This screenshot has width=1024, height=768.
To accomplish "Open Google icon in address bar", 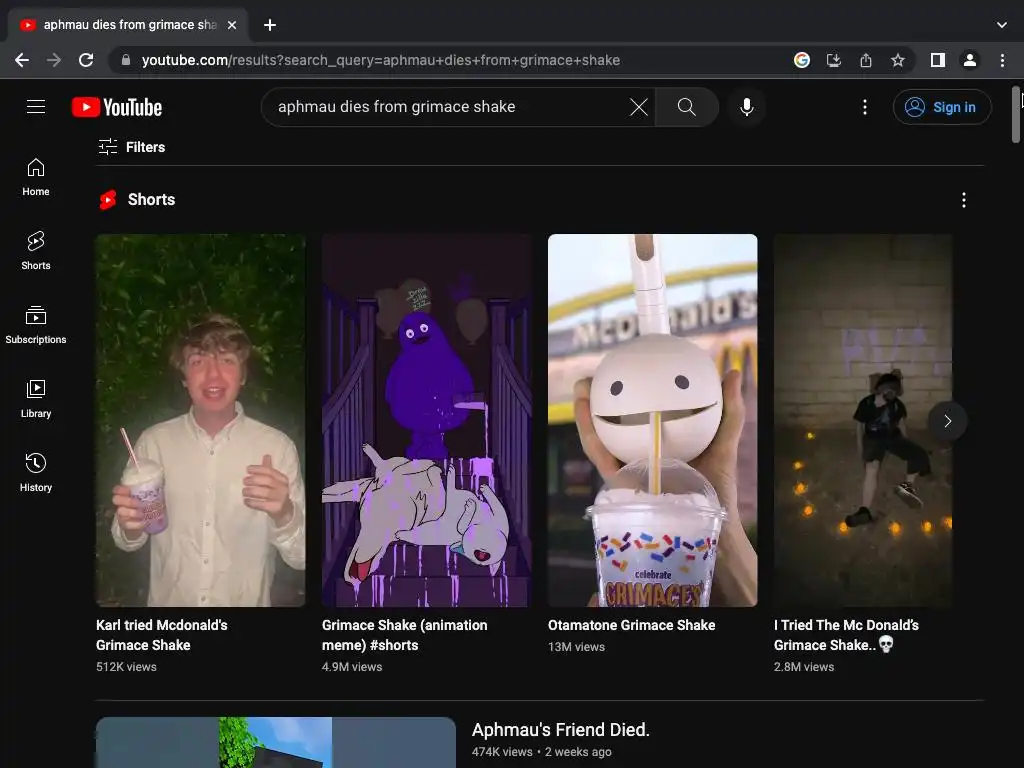I will click(x=802, y=60).
